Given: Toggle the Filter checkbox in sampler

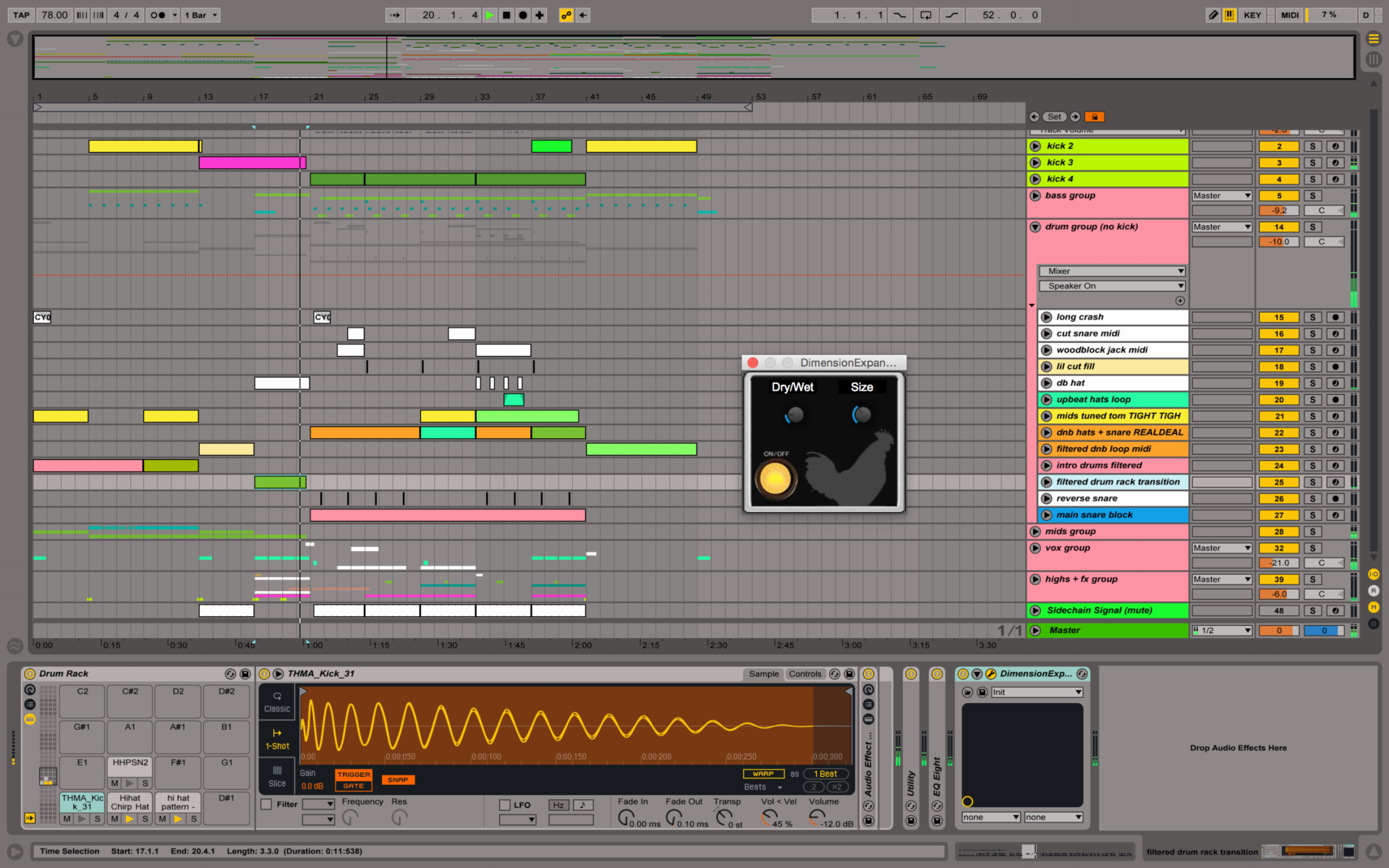Looking at the screenshot, I should (266, 804).
